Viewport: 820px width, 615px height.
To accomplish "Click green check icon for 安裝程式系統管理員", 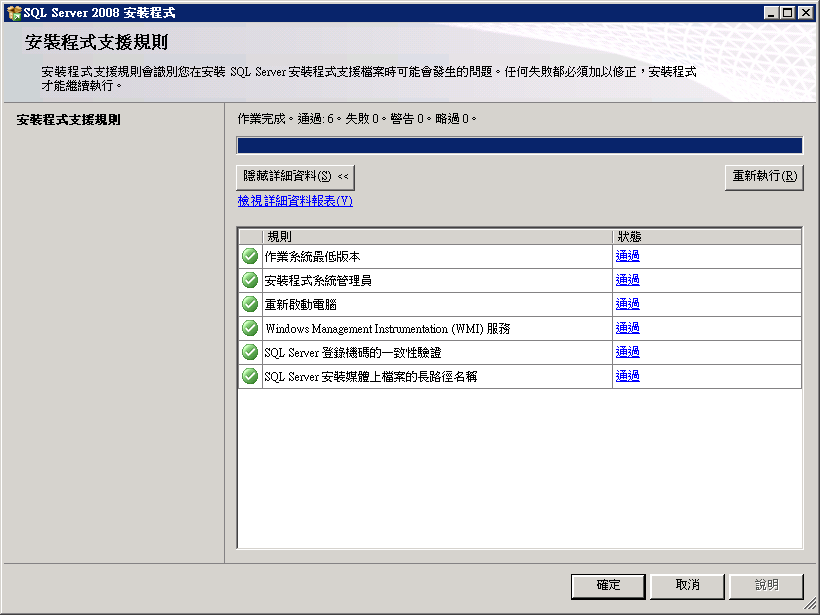I will click(x=250, y=280).
